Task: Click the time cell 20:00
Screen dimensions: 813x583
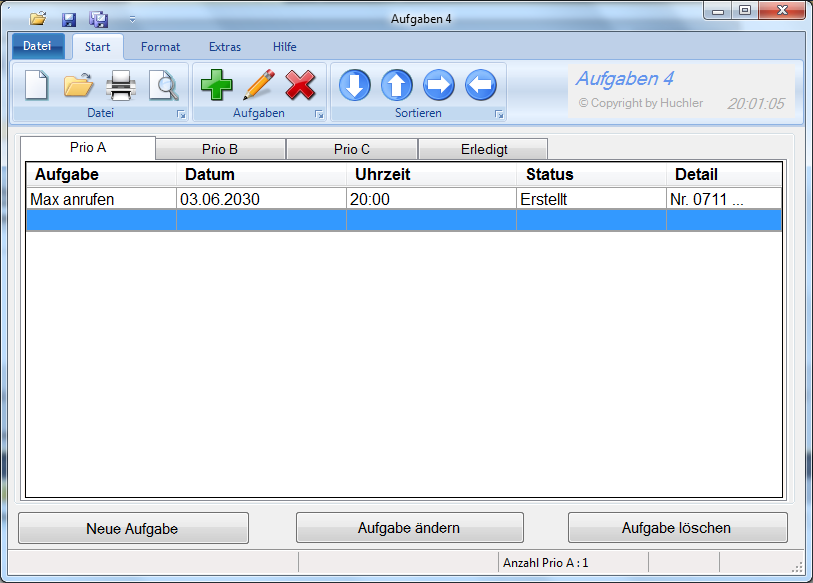Action: (431, 199)
